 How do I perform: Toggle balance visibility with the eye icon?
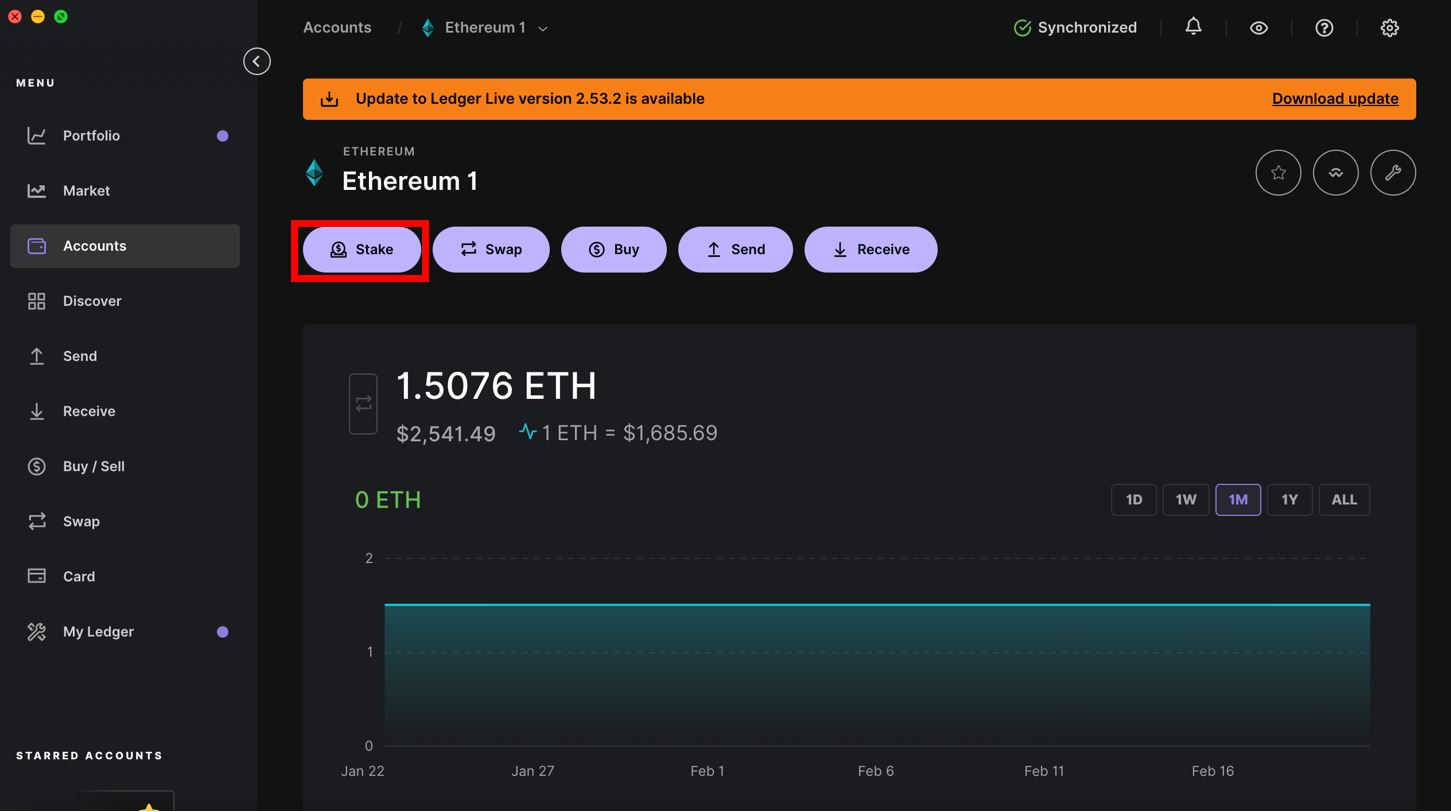[x=1259, y=28]
